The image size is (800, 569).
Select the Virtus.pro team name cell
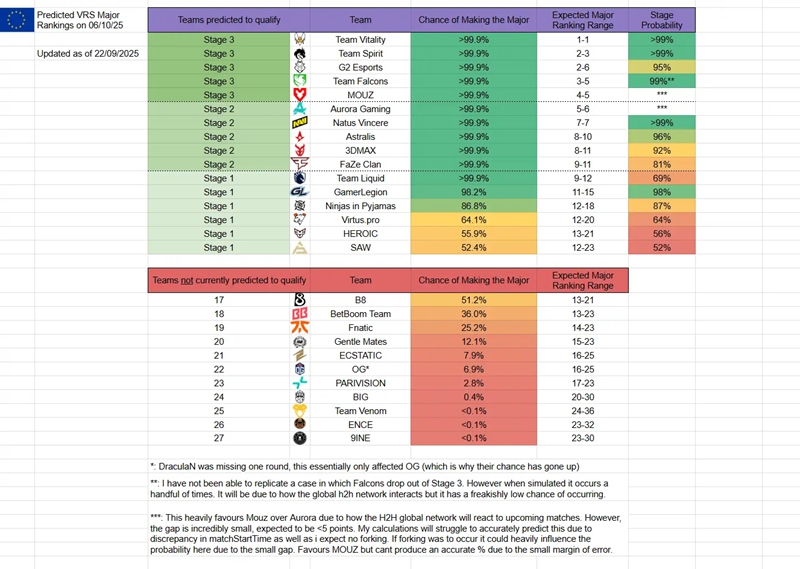point(361,220)
